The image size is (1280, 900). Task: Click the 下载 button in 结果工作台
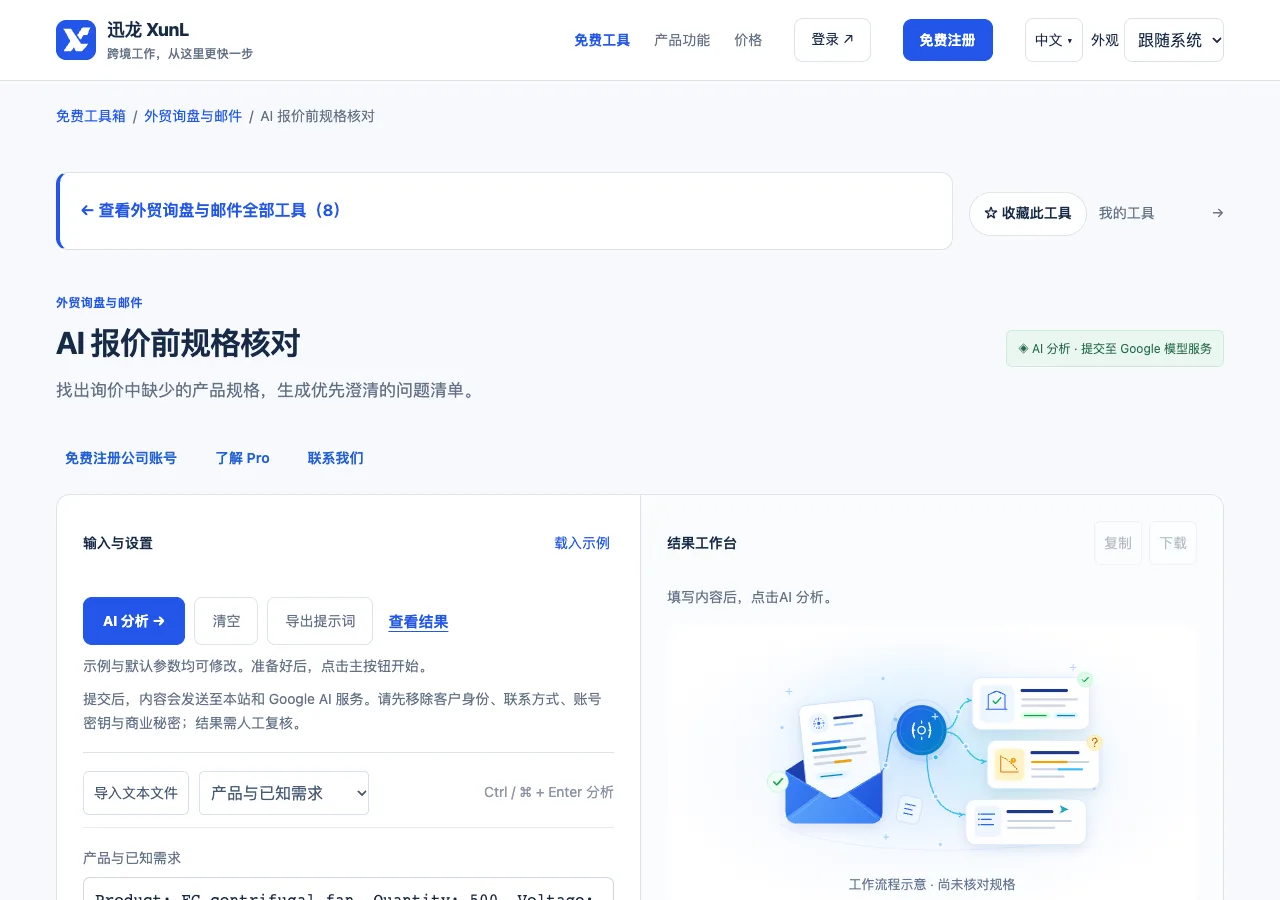[1173, 543]
